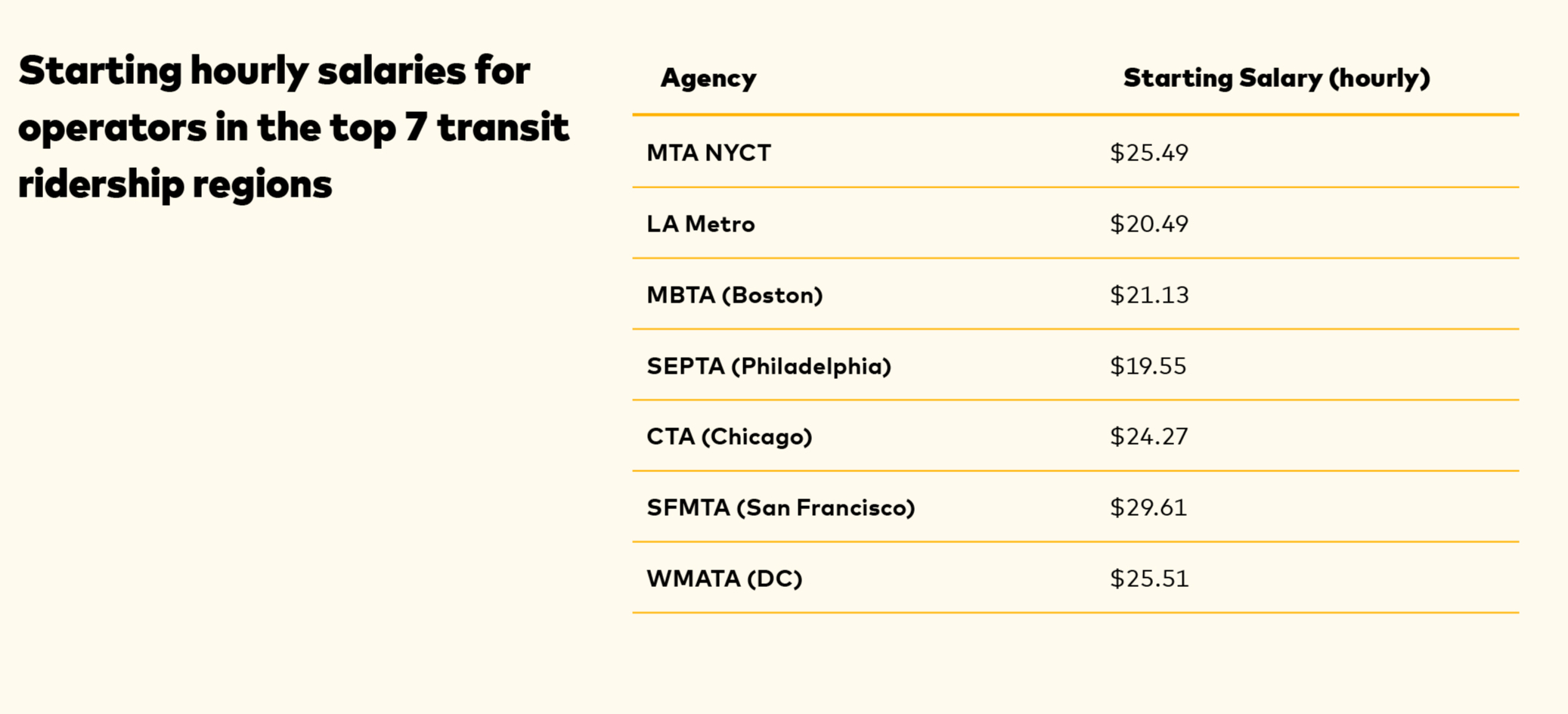Select the MTA NYCT agency cell
1568x714 pixels.
708,153
